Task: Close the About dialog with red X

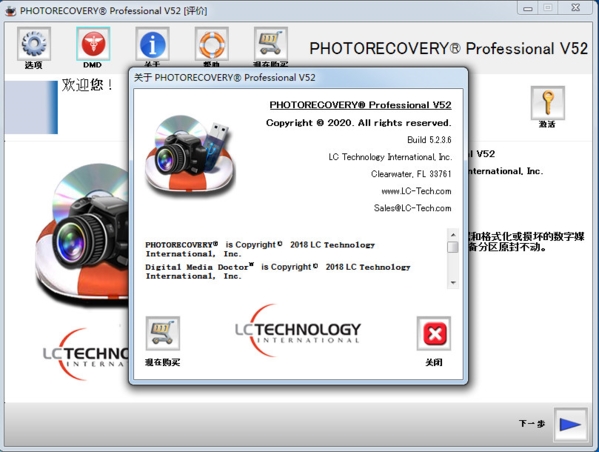Action: [x=434, y=333]
